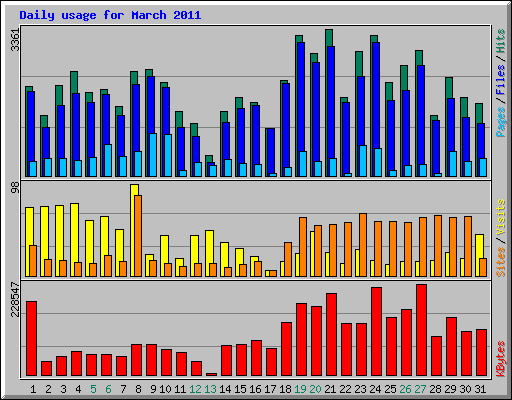Image resolution: width=512 pixels, height=400 pixels.
Task: Click the cyan pages bar for day 23
Action: (x=363, y=161)
